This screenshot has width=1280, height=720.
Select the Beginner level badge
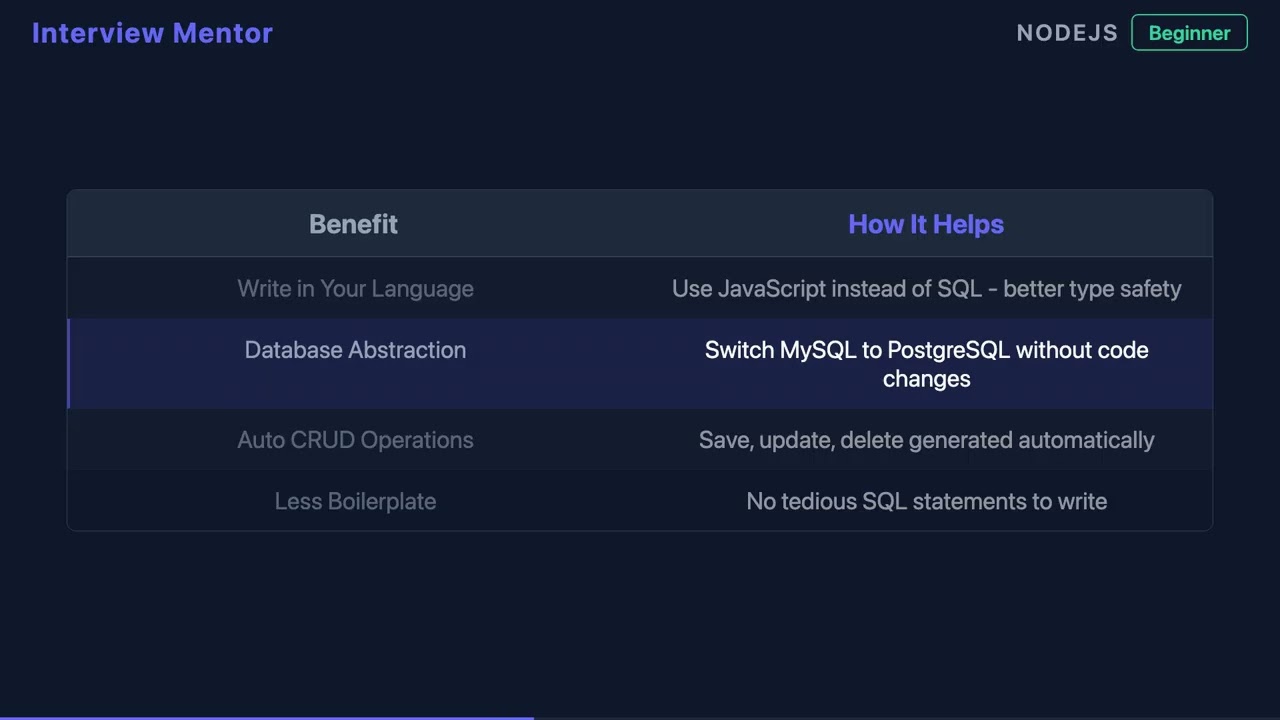pyautogui.click(x=1189, y=33)
